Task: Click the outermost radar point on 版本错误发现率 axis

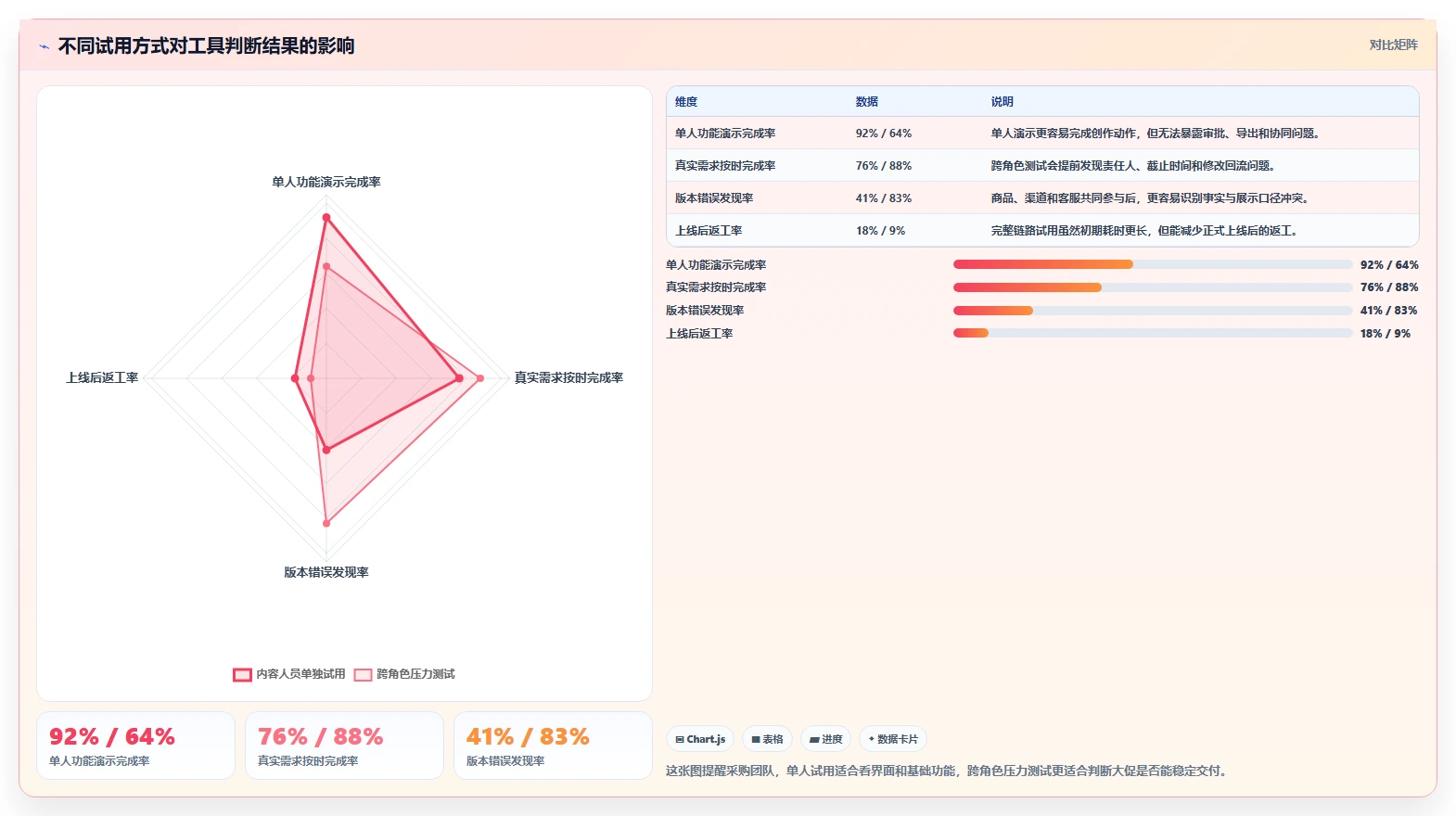Action: pyautogui.click(x=326, y=523)
